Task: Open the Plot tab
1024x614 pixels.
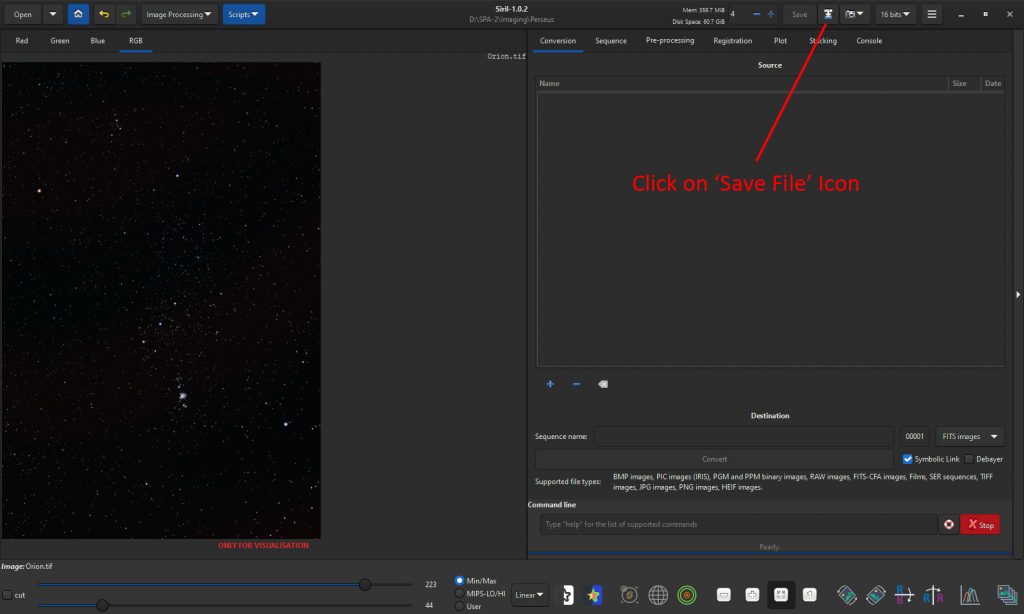Action: (x=780, y=40)
